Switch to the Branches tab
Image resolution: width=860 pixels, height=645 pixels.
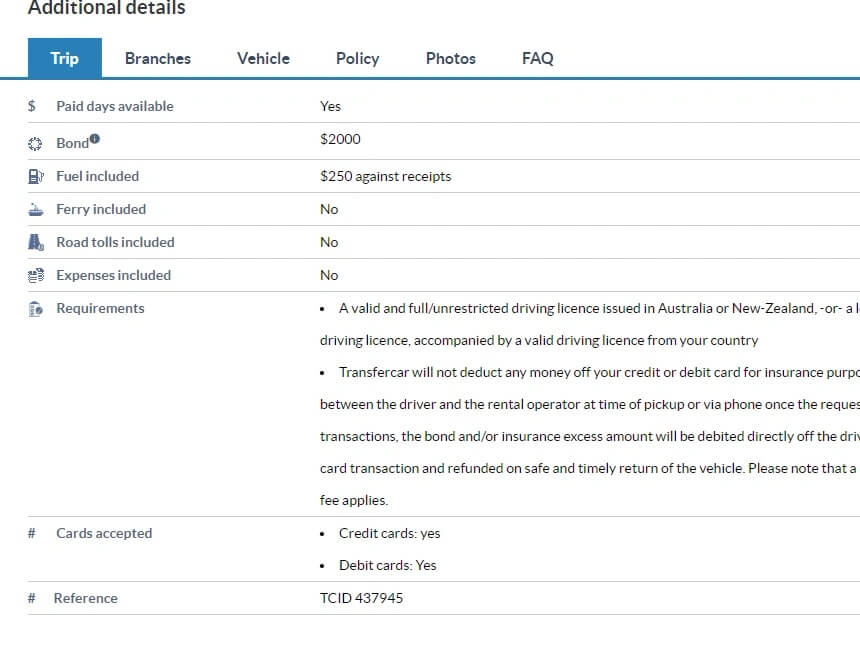pyautogui.click(x=158, y=58)
